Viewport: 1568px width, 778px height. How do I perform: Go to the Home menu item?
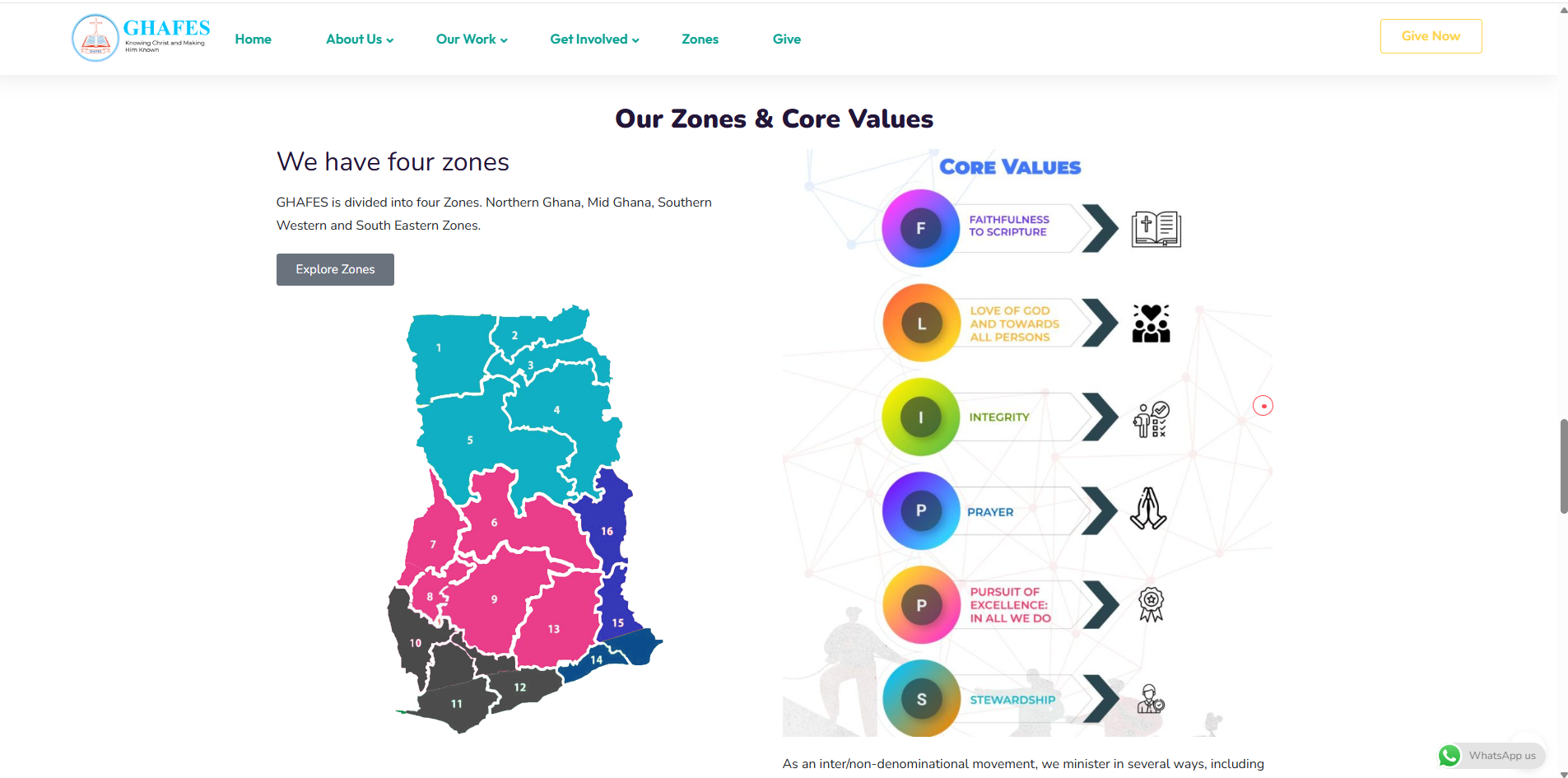click(x=253, y=40)
